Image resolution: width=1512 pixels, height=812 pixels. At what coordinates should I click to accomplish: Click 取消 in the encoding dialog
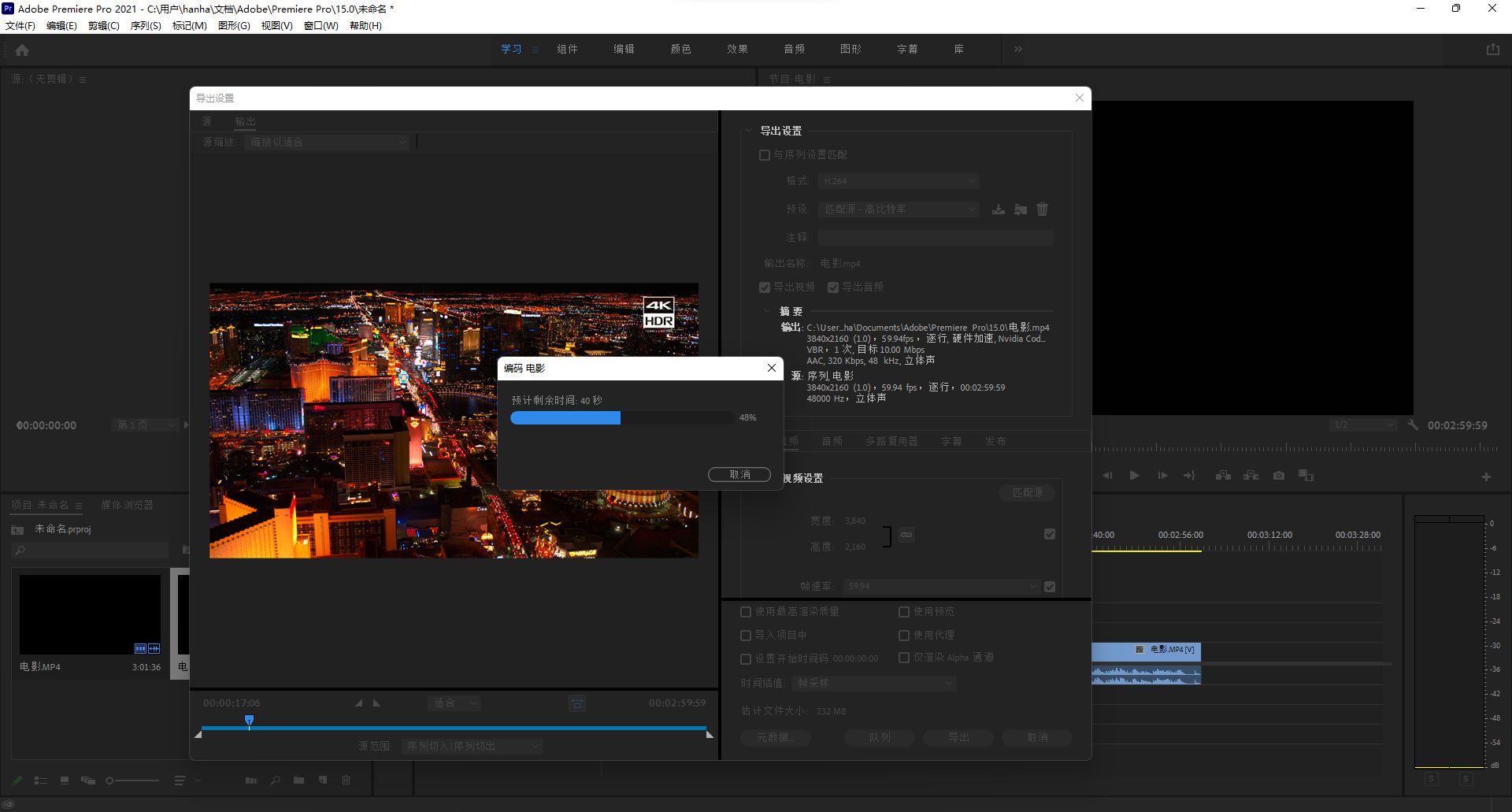point(739,474)
